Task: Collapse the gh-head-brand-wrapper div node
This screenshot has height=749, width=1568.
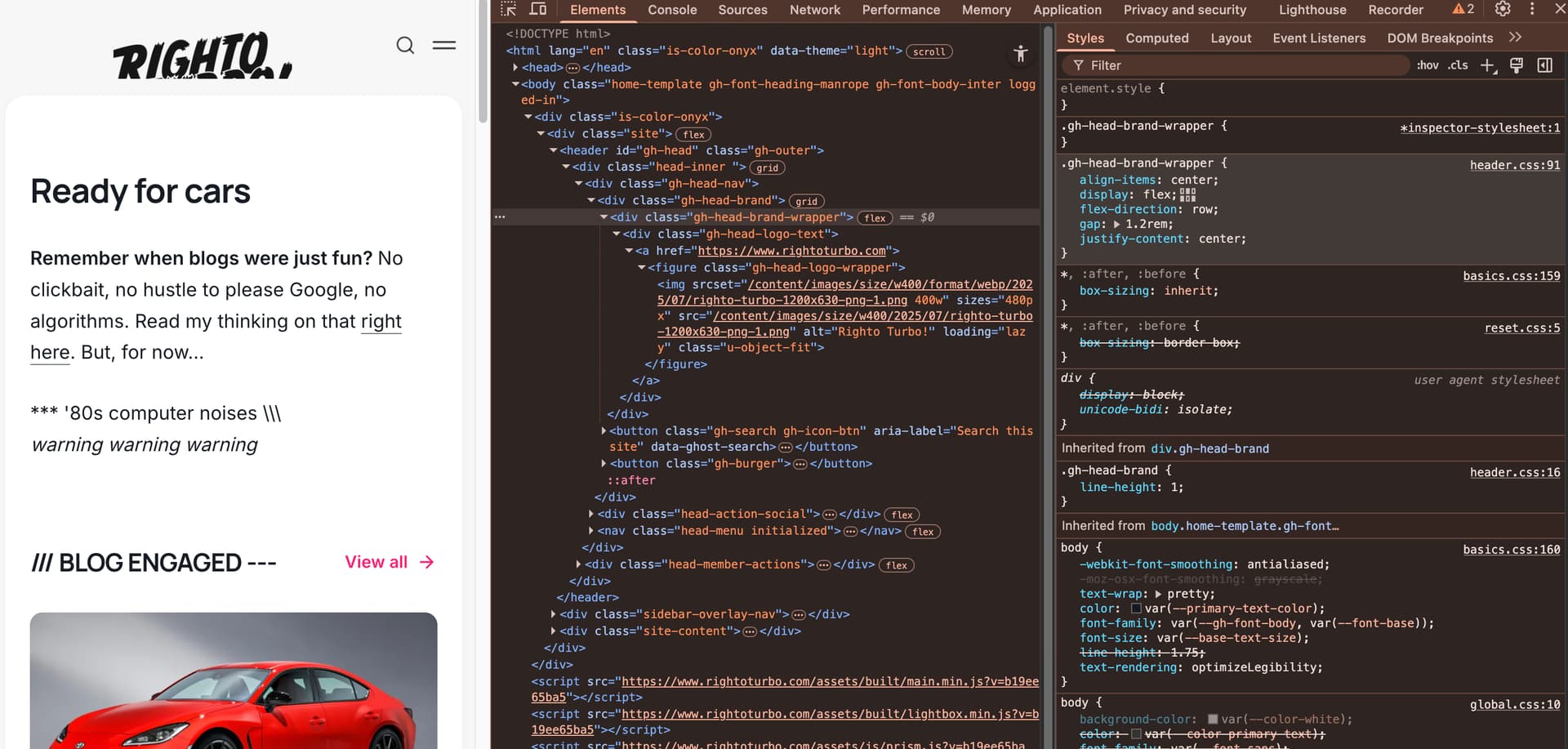Action: (x=604, y=217)
